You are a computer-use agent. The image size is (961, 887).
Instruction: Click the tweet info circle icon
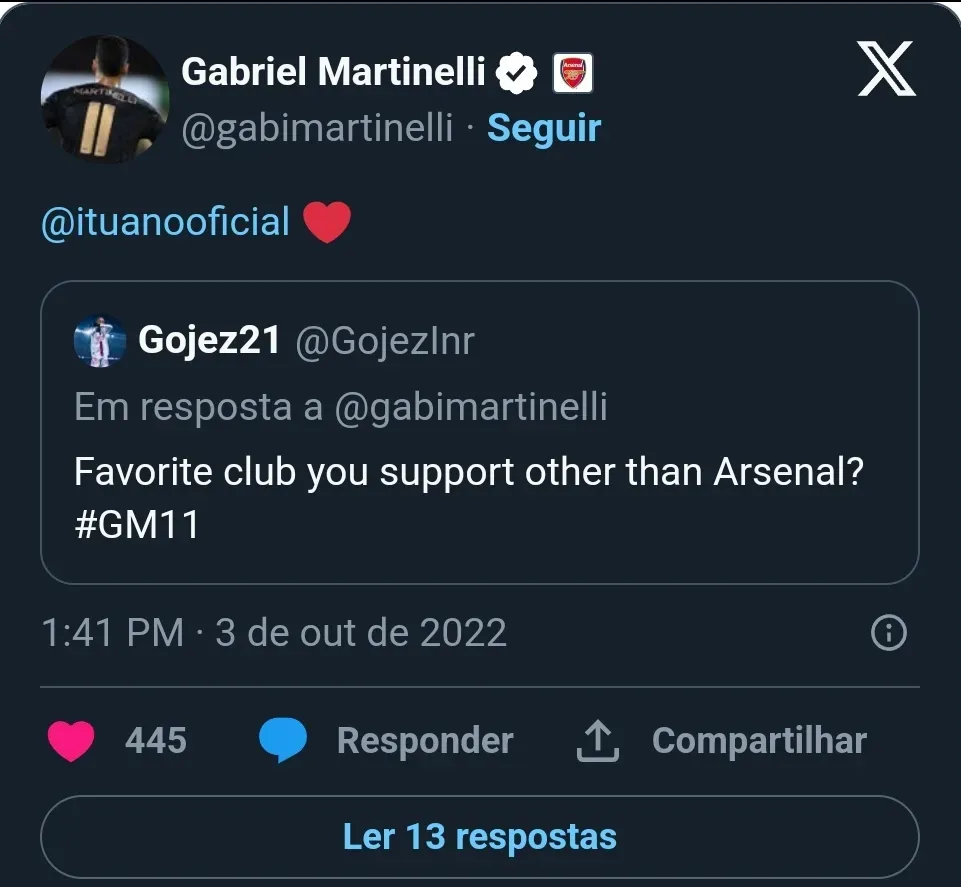coord(889,633)
